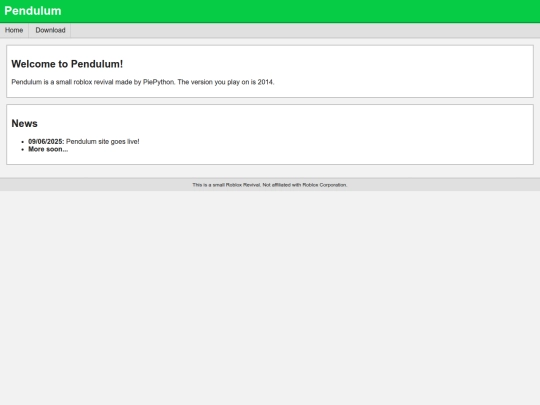Open the Home navigation tab
This screenshot has height=405, width=540.
[14, 30]
